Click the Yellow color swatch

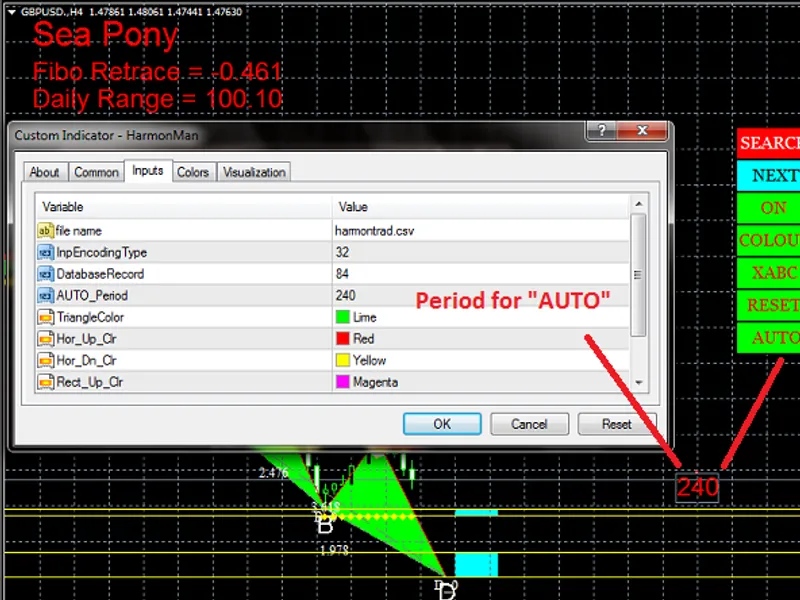coord(342,360)
